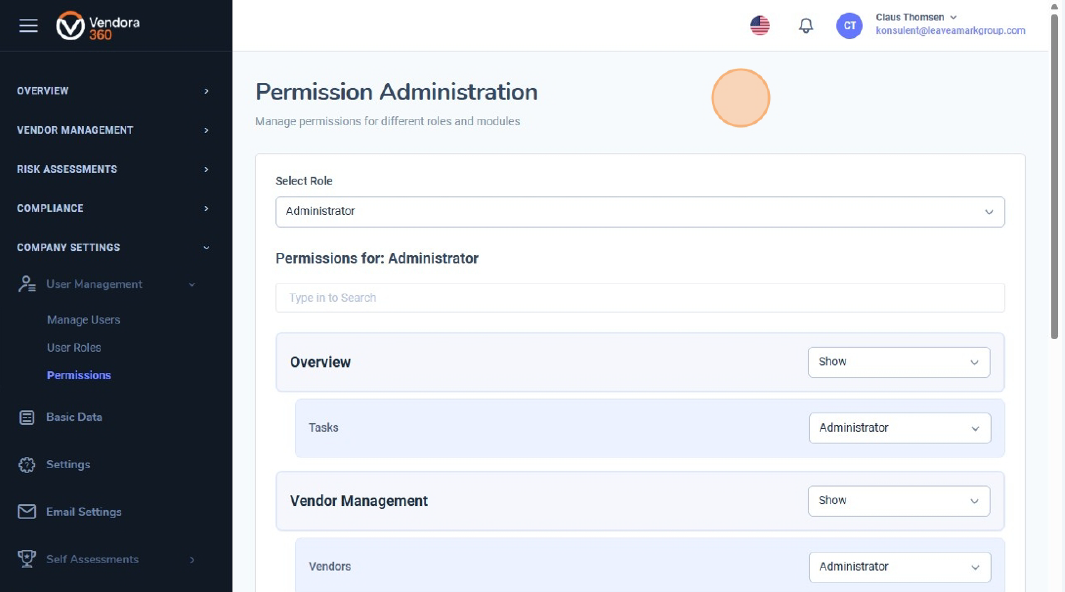
Task: Click the Vendora 360 logo
Action: 98,26
